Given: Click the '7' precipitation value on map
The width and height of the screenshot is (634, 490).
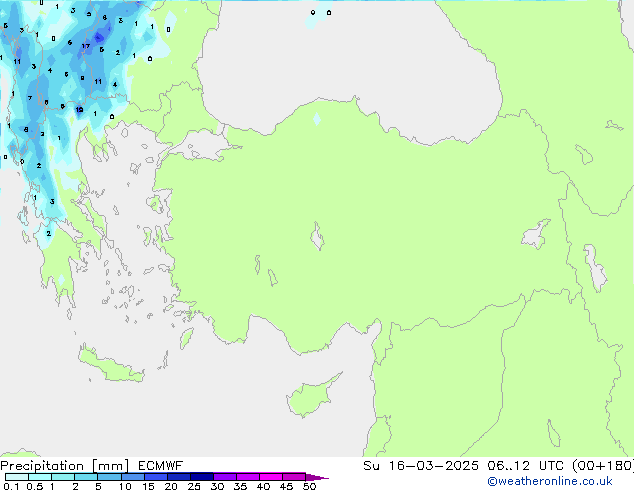Looking at the screenshot, I should click(x=30, y=98).
